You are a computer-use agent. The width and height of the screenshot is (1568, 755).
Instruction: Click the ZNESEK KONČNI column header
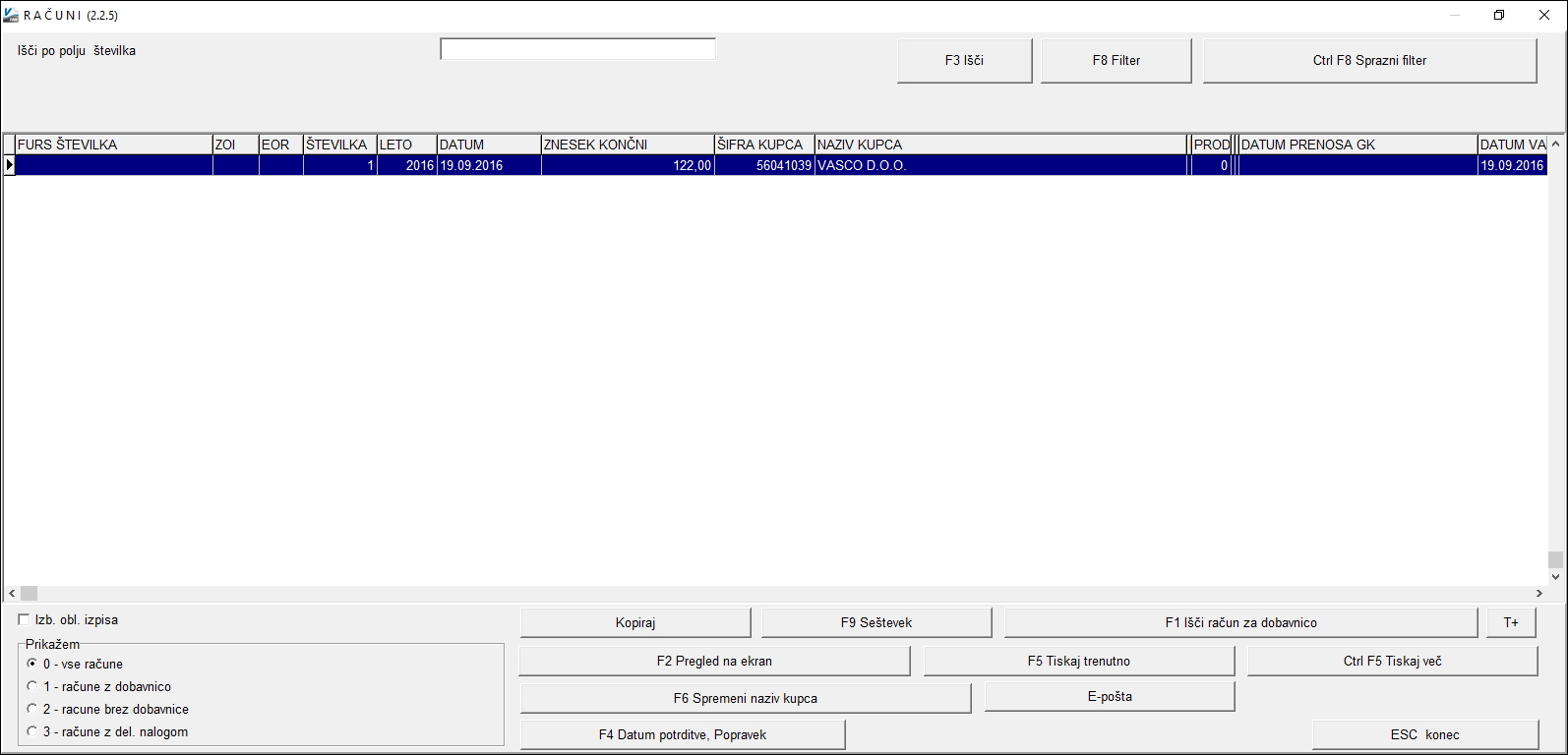[627, 145]
